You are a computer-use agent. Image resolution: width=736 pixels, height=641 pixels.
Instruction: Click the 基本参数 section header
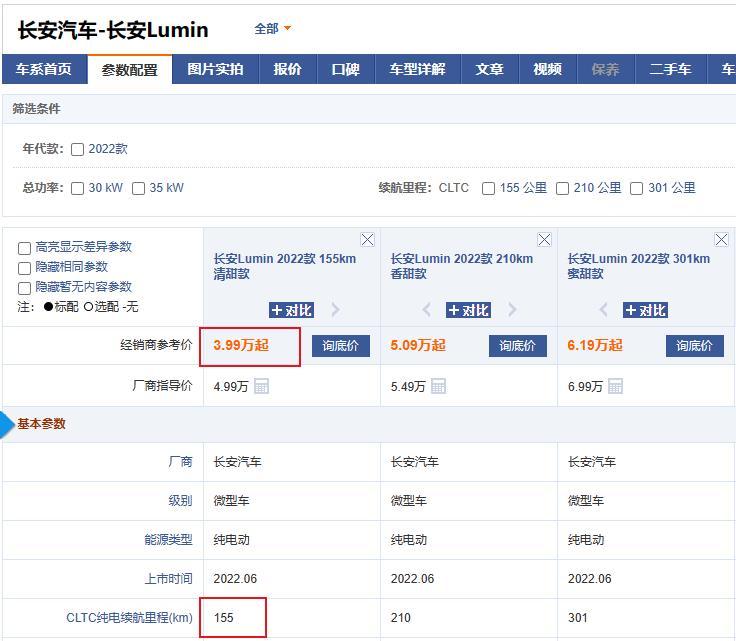click(41, 424)
